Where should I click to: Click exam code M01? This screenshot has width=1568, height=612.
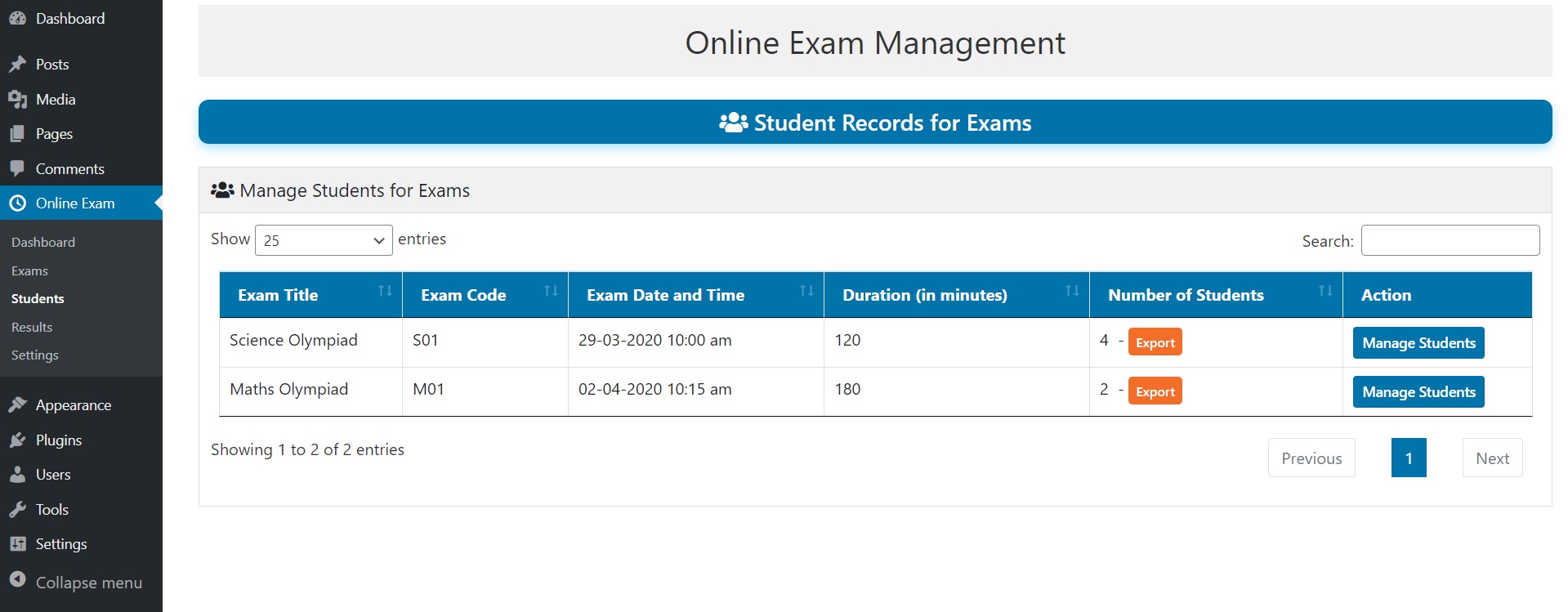coord(428,389)
